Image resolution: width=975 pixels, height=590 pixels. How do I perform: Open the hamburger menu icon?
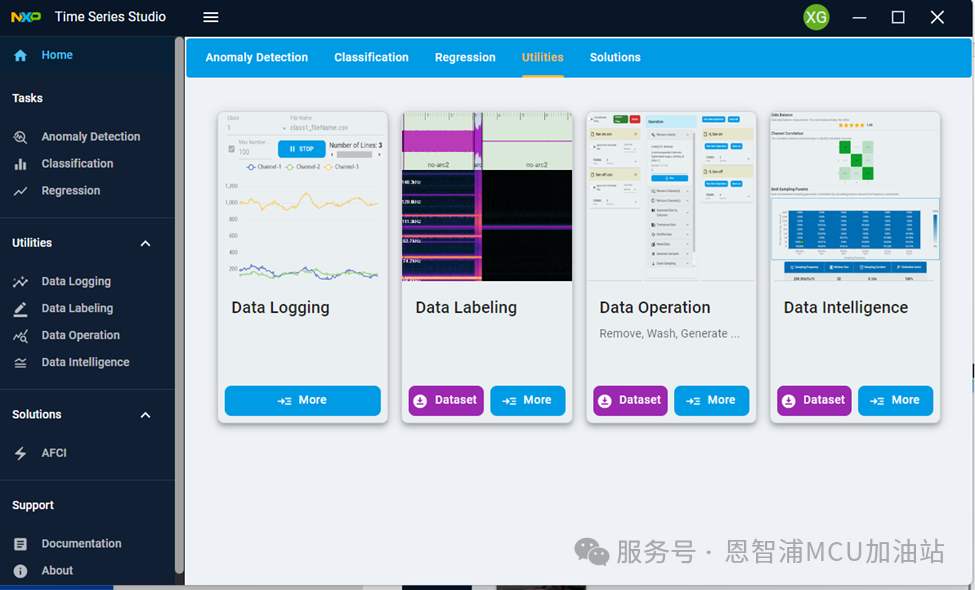coord(211,17)
